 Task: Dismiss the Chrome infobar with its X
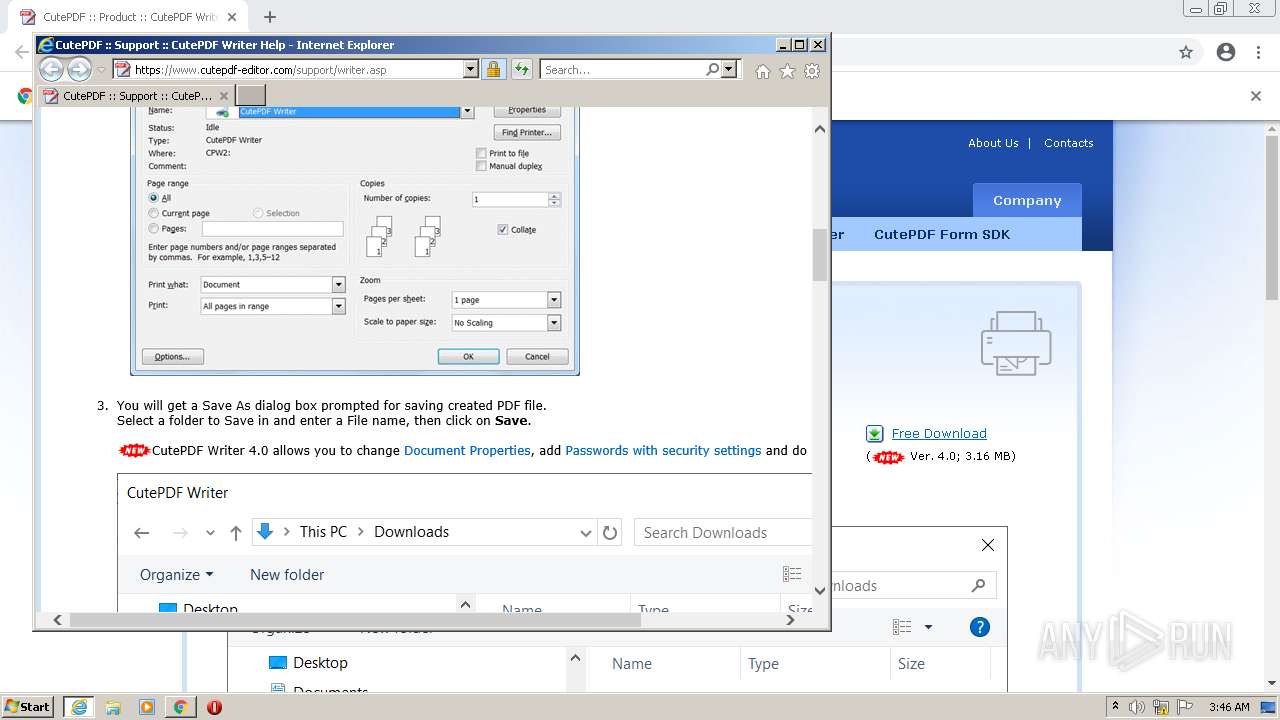tap(1256, 96)
